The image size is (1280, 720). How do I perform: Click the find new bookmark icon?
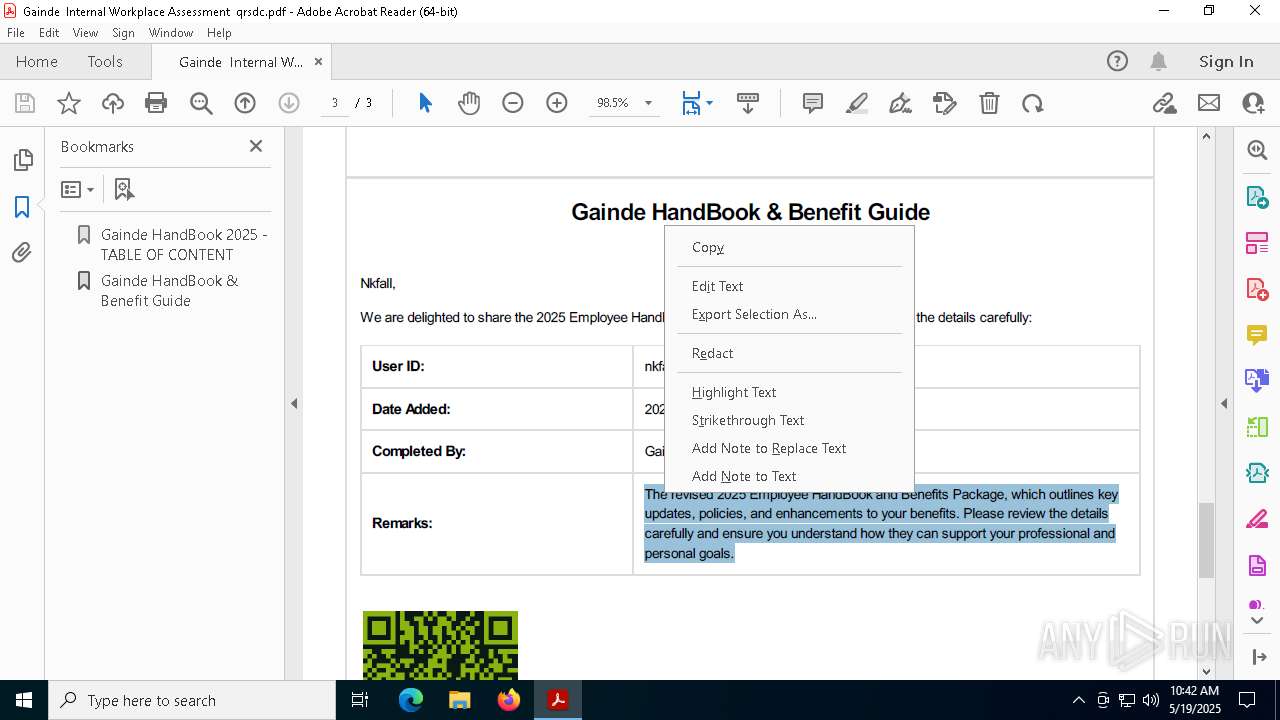(124, 189)
